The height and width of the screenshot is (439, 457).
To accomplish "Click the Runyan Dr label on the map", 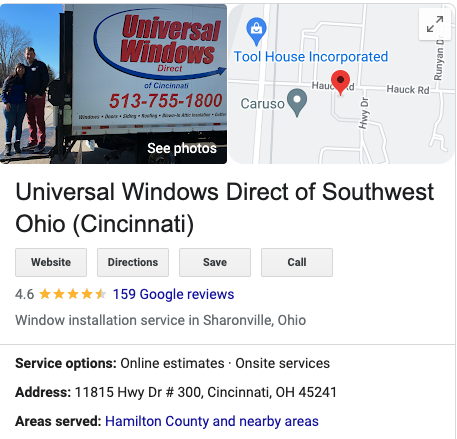I will (439, 59).
